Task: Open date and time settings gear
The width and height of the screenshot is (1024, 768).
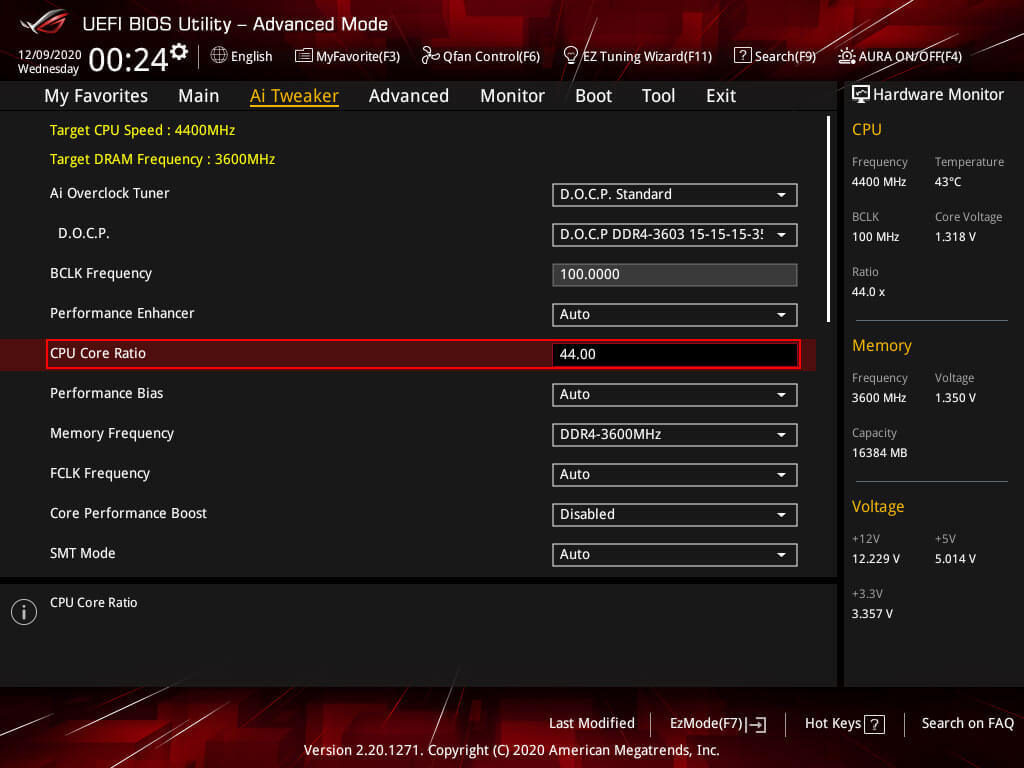Action: click(179, 52)
